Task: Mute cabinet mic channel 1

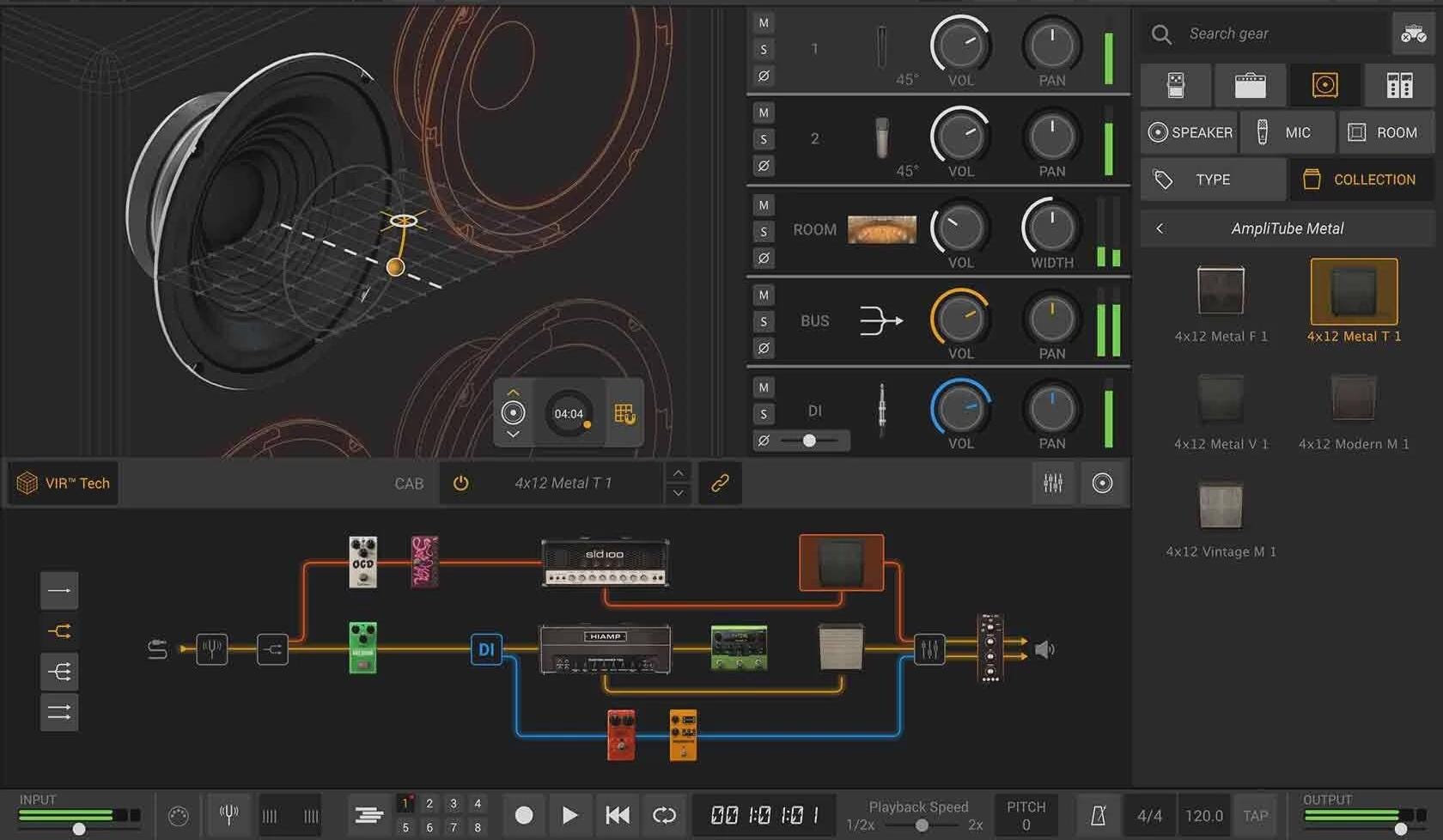Action: [764, 23]
